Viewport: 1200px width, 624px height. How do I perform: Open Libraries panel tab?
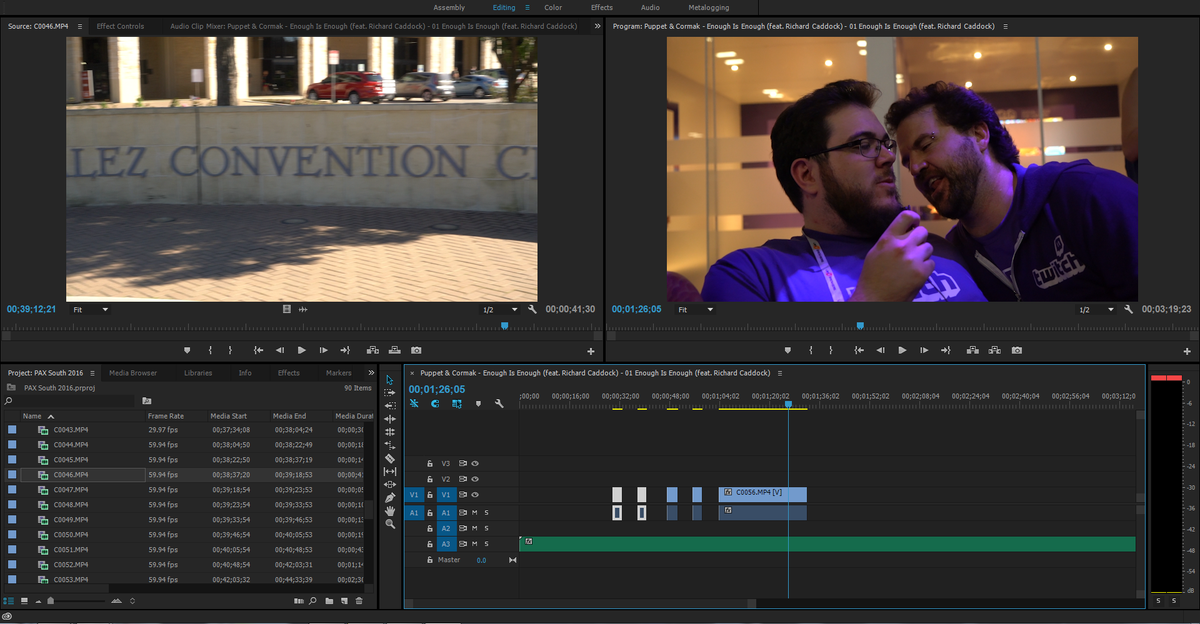click(198, 373)
